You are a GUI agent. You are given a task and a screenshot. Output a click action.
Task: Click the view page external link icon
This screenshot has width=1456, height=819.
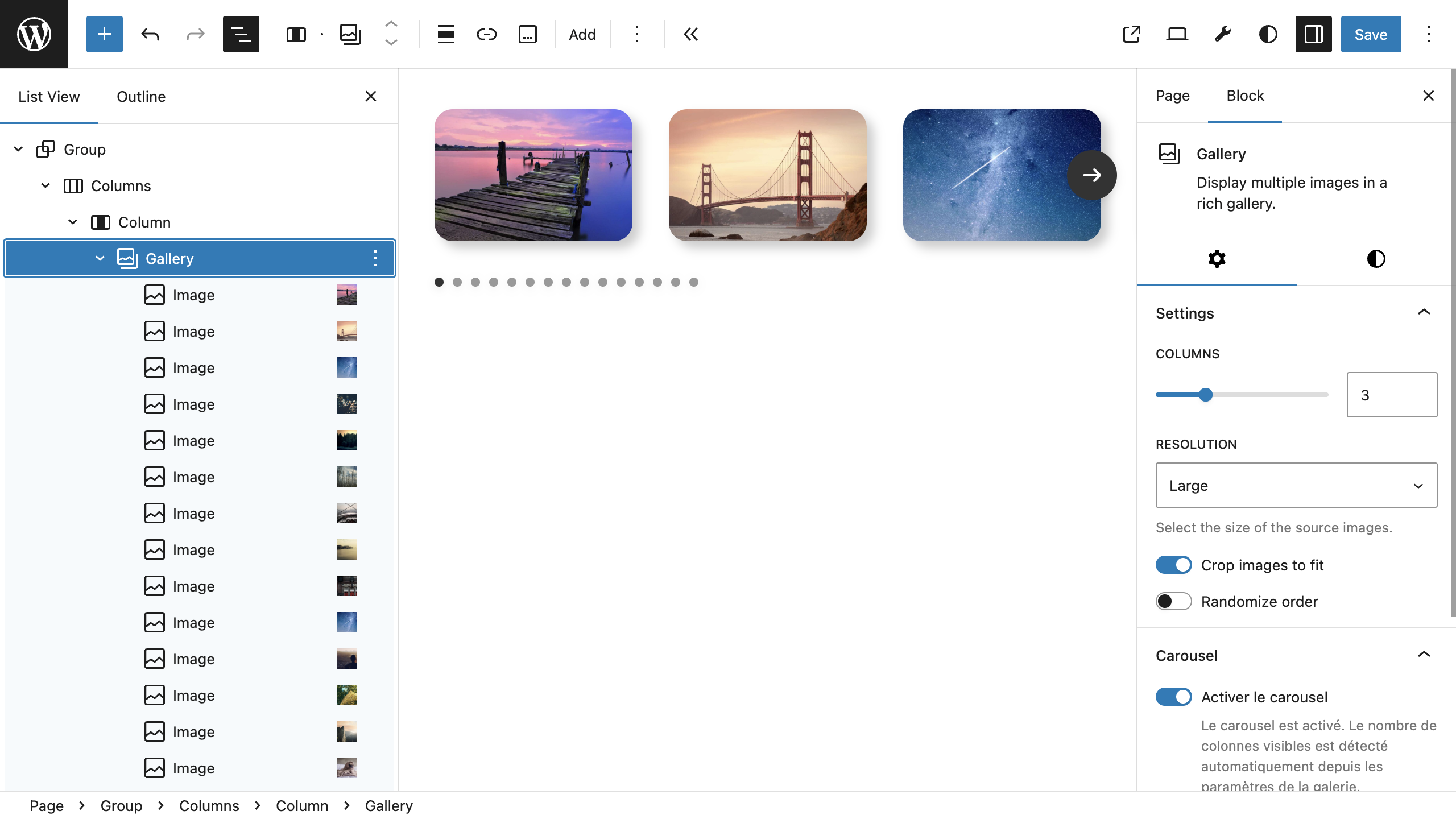click(x=1131, y=34)
